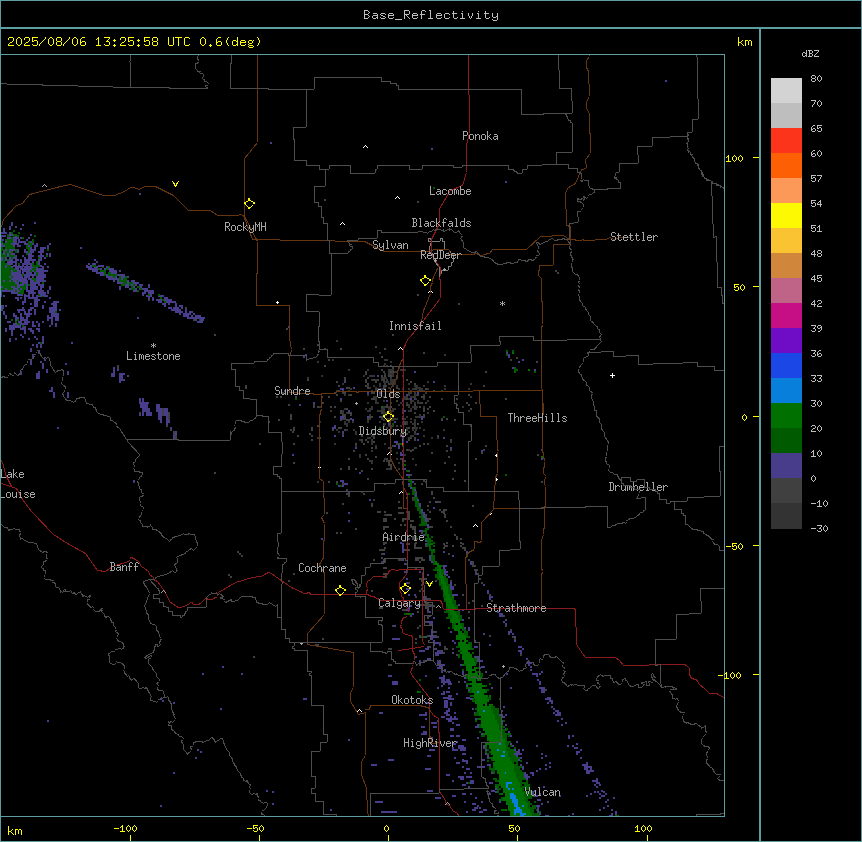Click the Cochrane label
This screenshot has height=842, width=862.
click(322, 568)
